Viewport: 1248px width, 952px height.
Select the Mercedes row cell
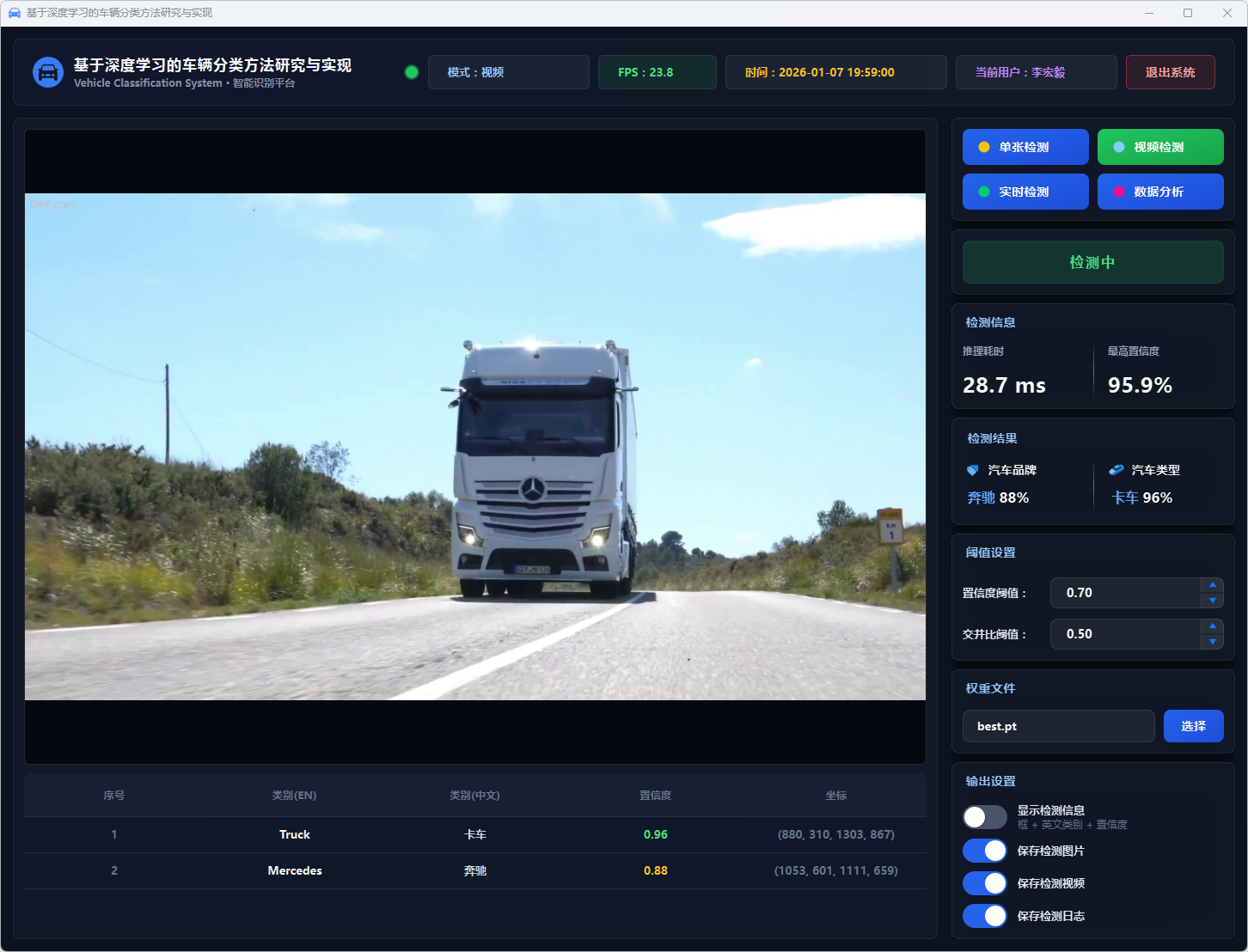point(295,870)
